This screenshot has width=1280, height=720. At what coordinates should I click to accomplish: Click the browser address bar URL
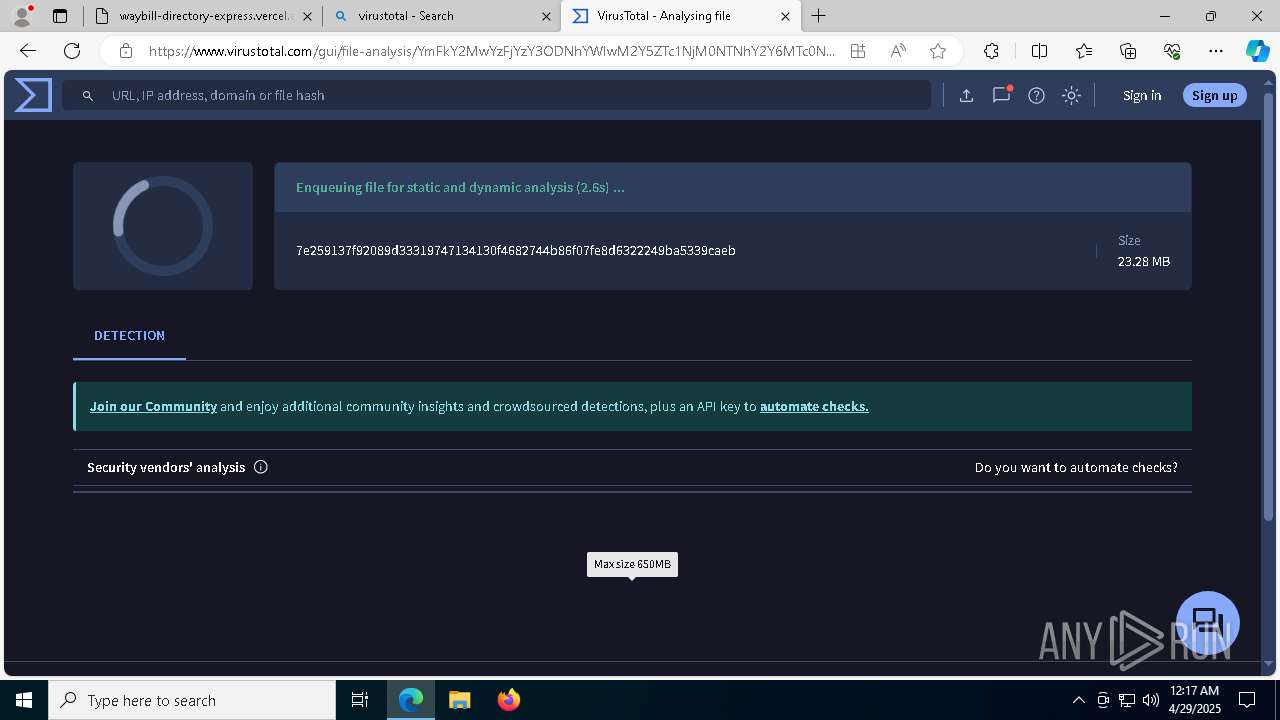(491, 51)
